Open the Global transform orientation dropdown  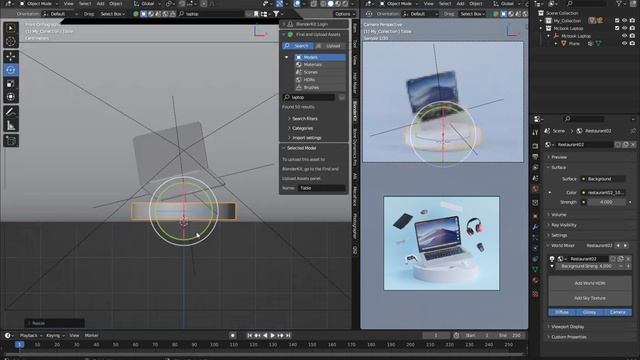pos(148,4)
